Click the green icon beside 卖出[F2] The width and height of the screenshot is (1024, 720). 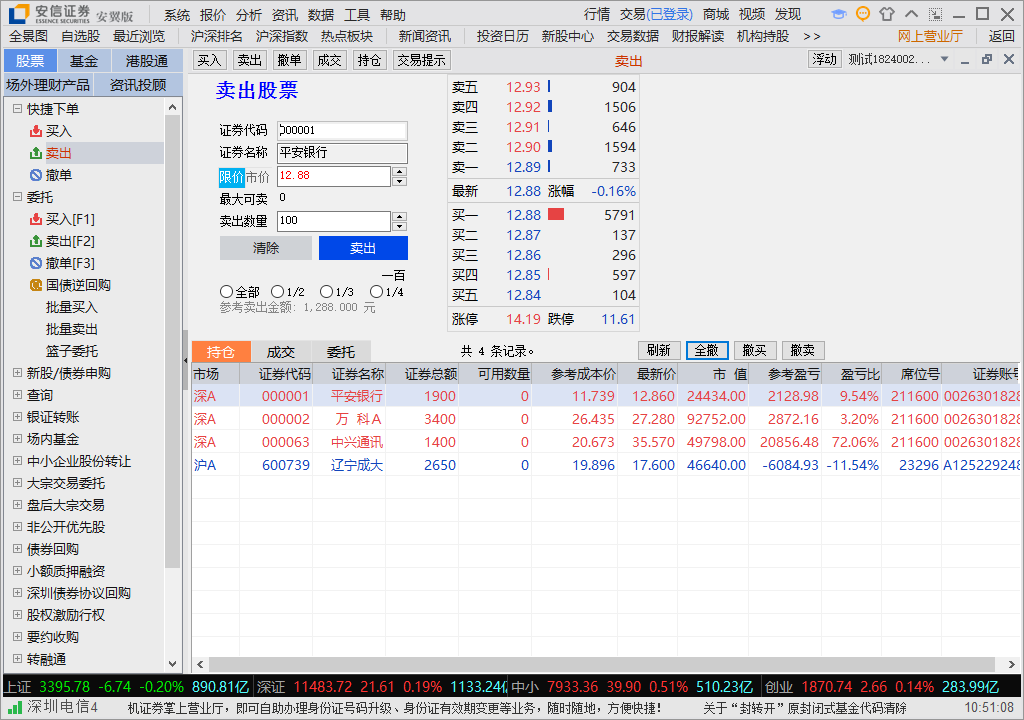(x=36, y=241)
